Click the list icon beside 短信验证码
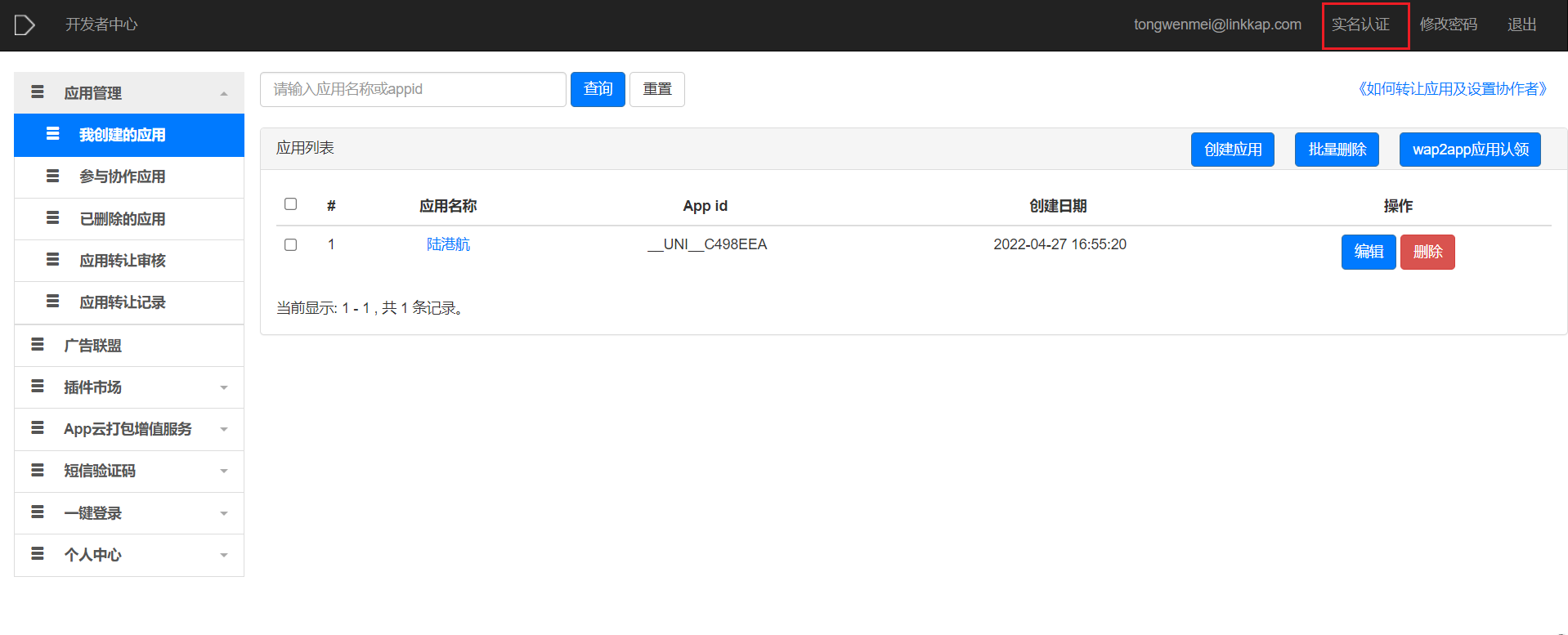The height and width of the screenshot is (635, 1568). (x=38, y=470)
